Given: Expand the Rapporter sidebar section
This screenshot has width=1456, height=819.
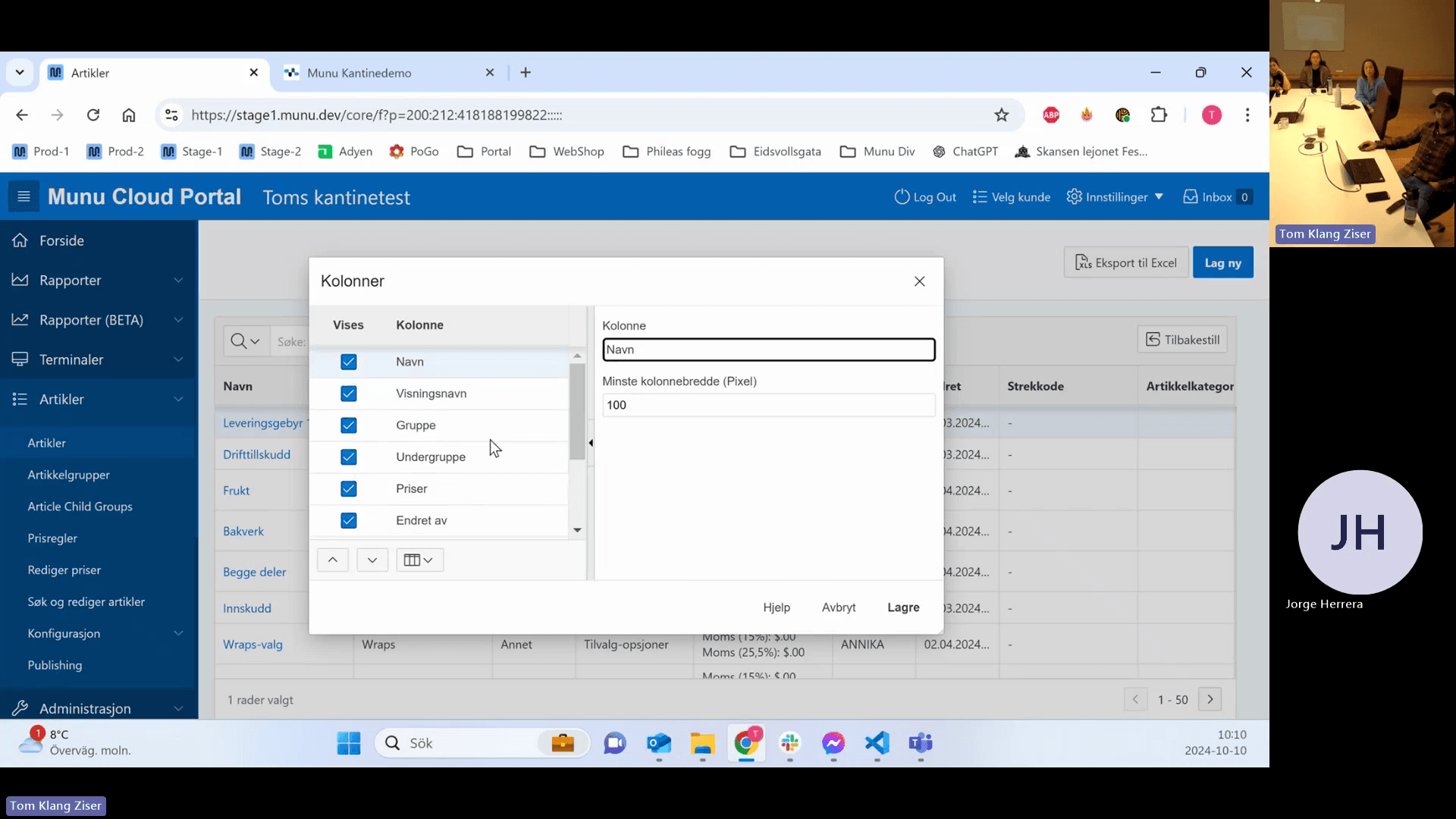Looking at the screenshot, I should pyautogui.click(x=99, y=281).
